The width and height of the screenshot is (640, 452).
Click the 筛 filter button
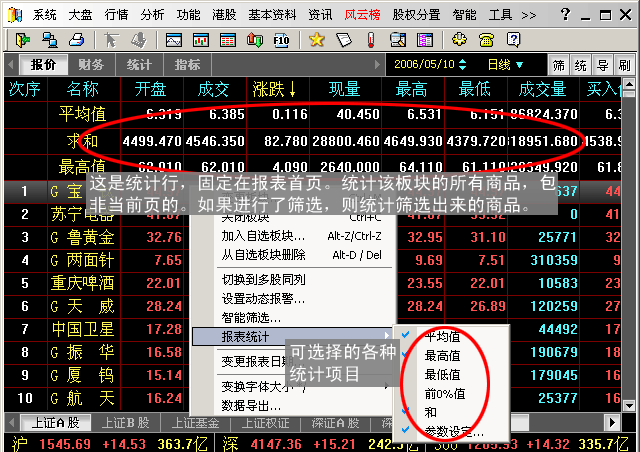559,65
